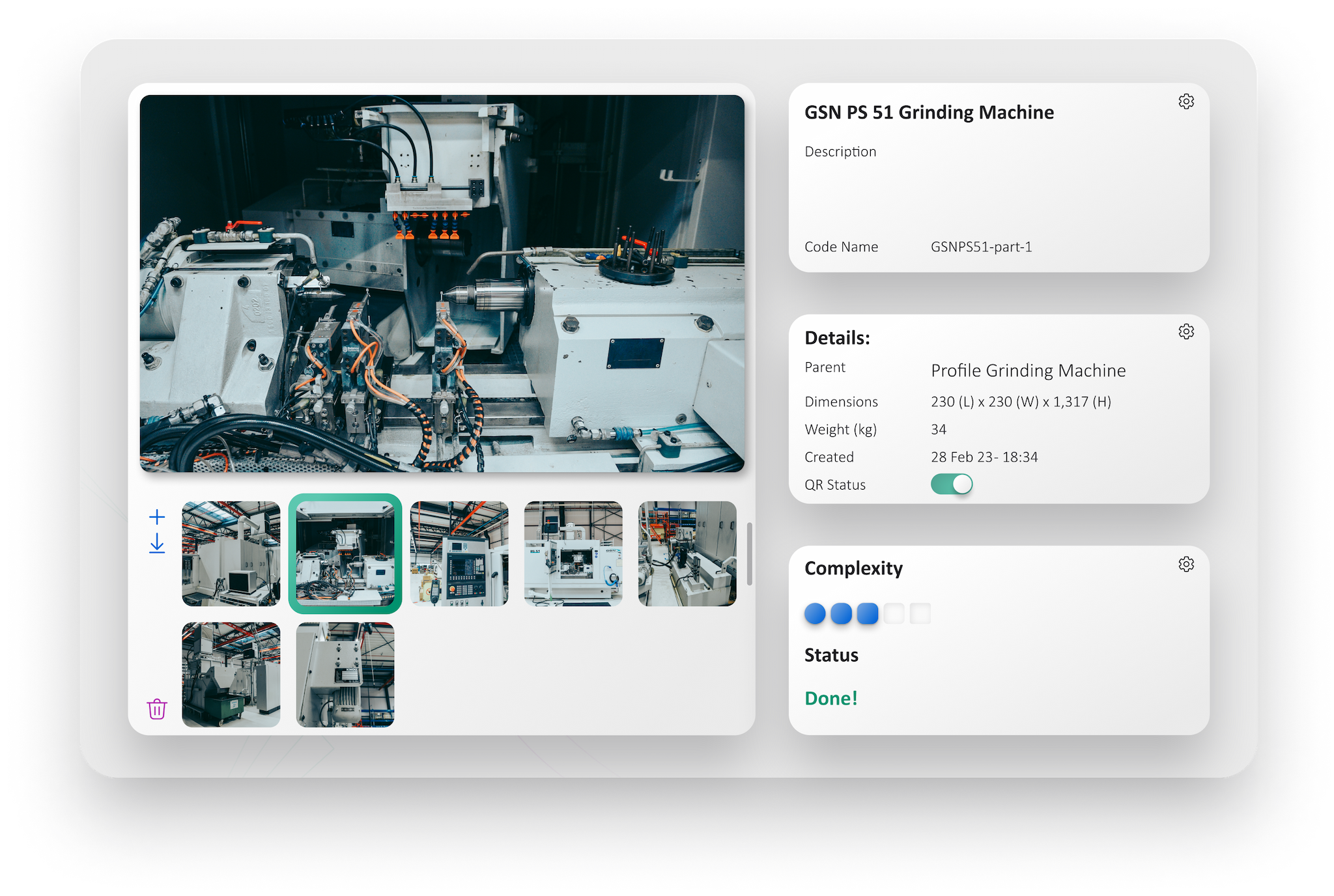The width and height of the screenshot is (1334, 896).
Task: Click the trash icon to delete image
Action: [x=157, y=708]
